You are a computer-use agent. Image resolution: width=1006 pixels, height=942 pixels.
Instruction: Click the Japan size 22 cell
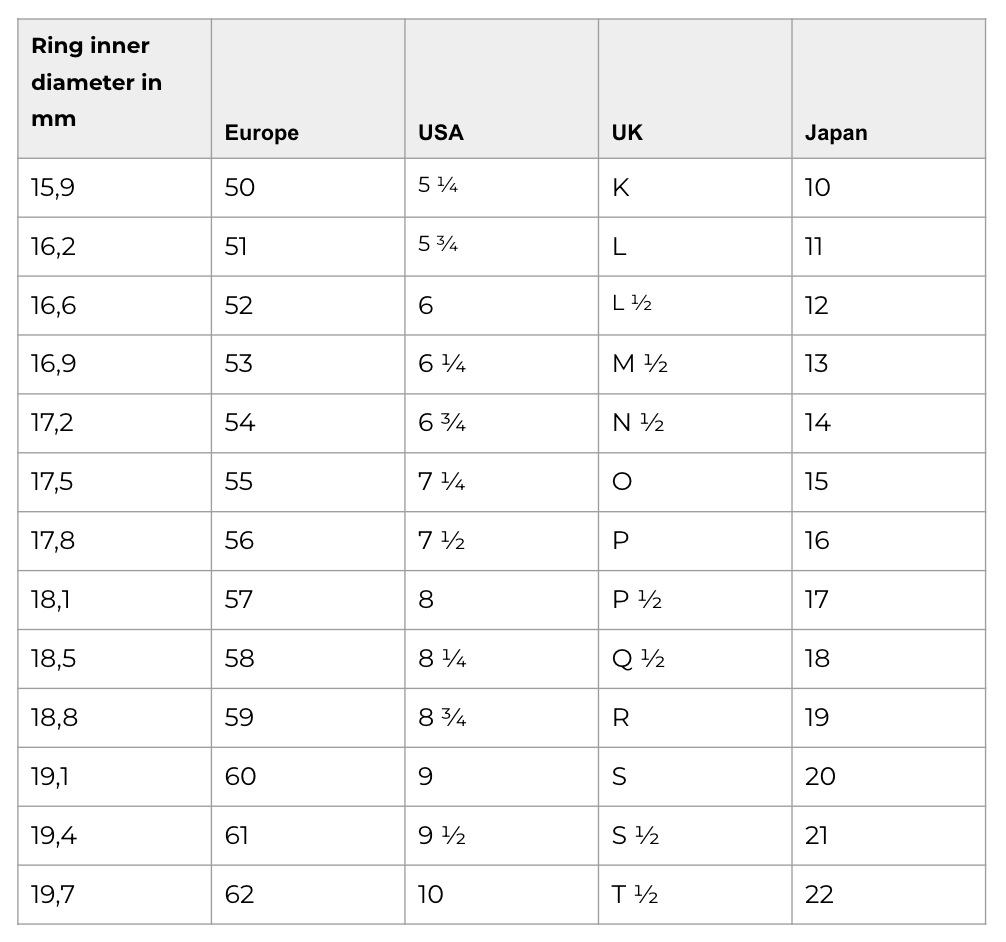coord(819,894)
